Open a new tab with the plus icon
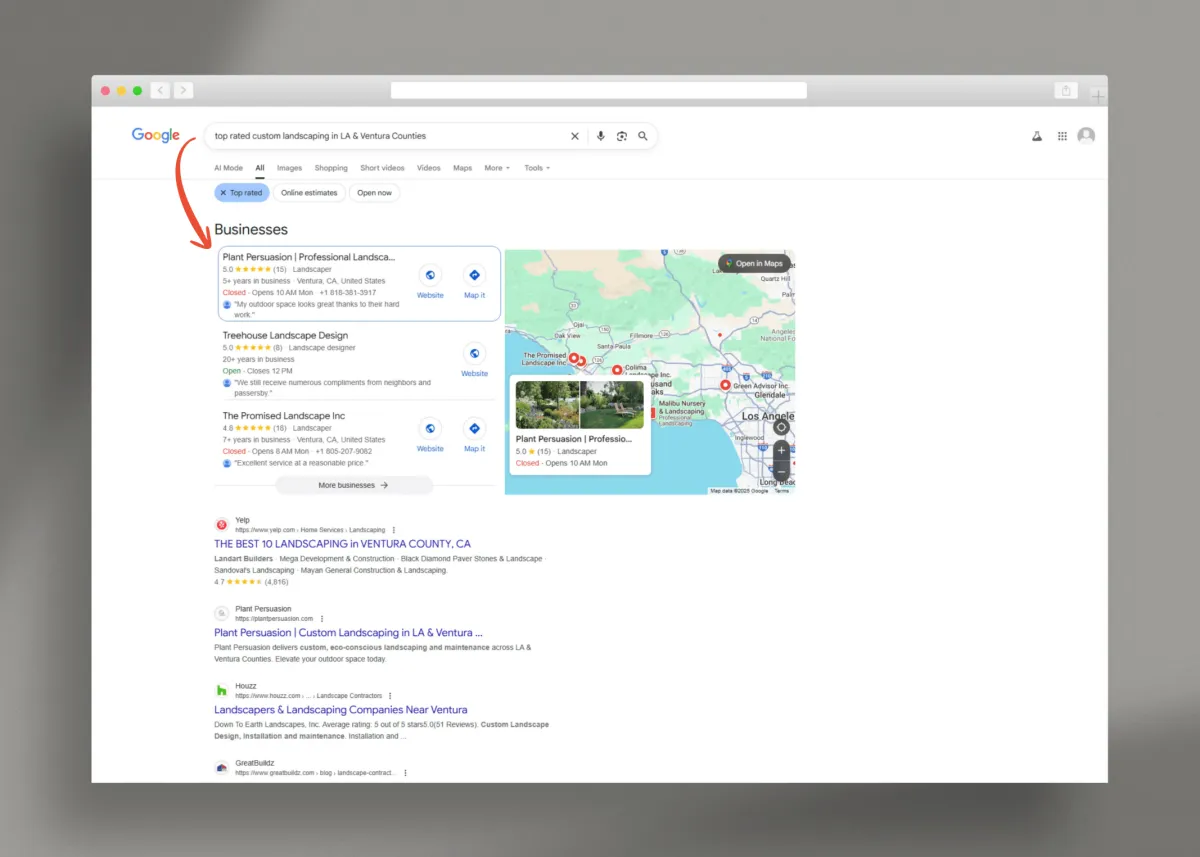This screenshot has width=1200, height=857. pos(1098,97)
